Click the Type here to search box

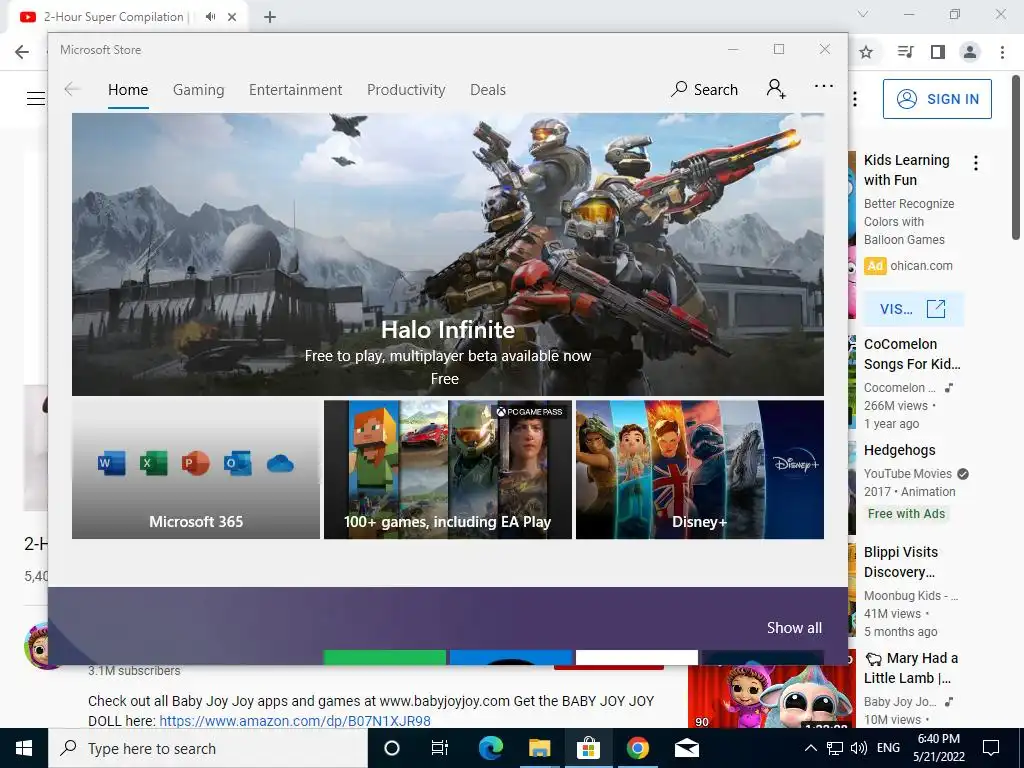pos(208,748)
